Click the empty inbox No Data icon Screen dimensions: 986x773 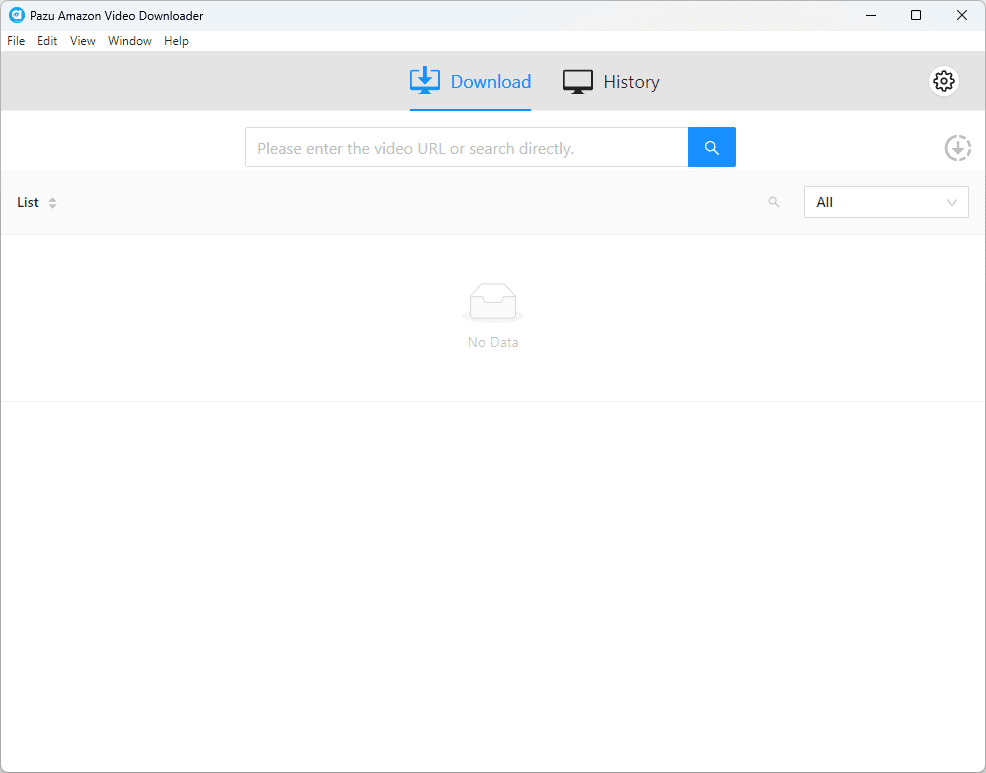click(x=493, y=302)
